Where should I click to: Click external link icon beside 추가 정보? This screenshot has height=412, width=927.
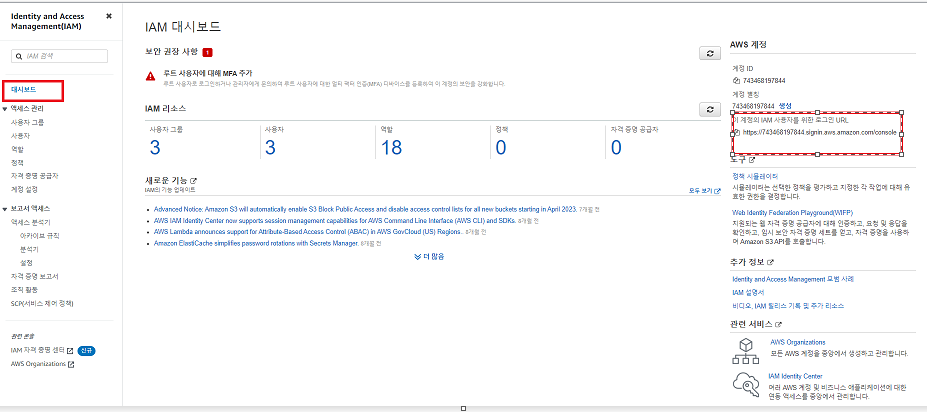click(x=770, y=262)
